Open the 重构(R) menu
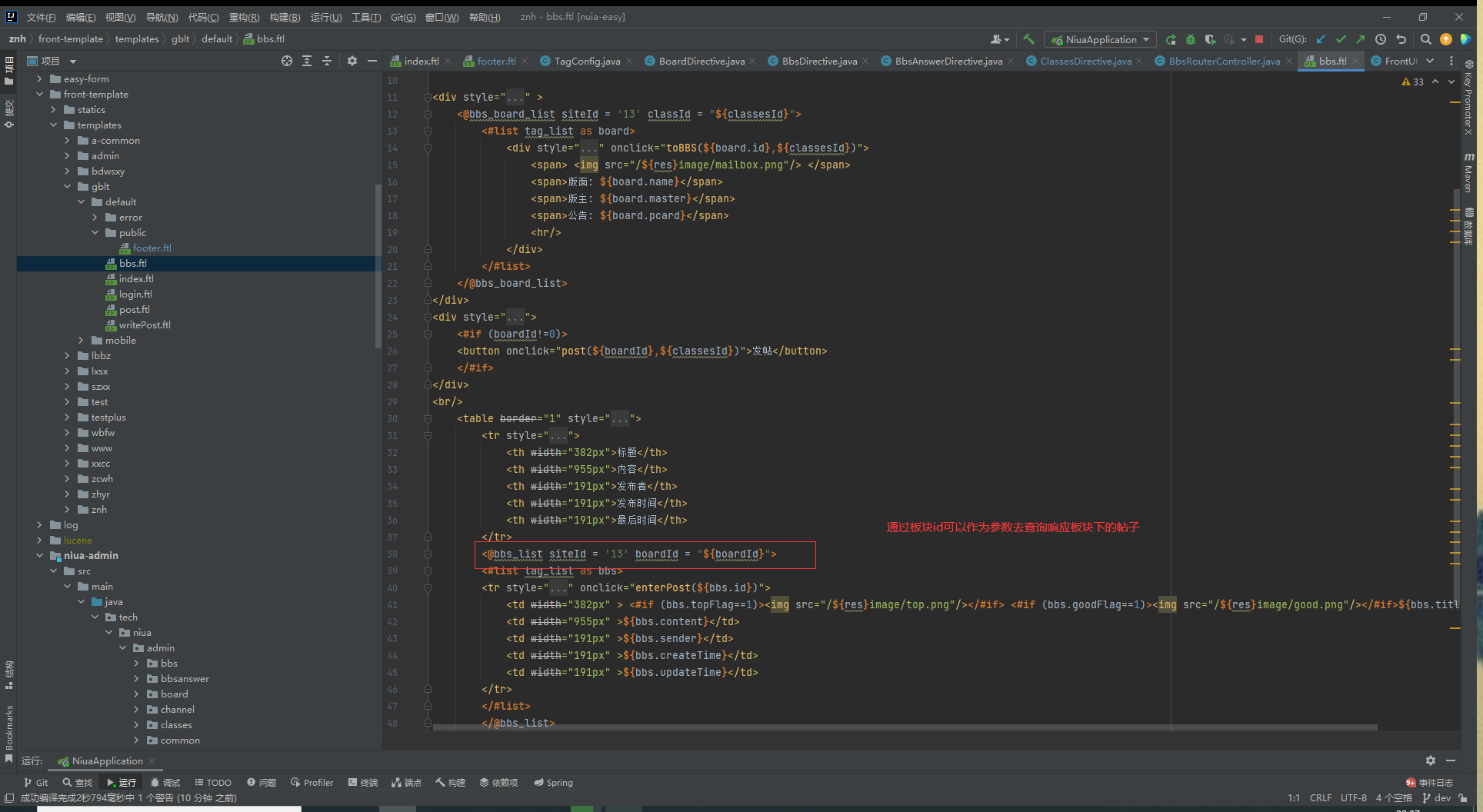1483x812 pixels. click(244, 17)
